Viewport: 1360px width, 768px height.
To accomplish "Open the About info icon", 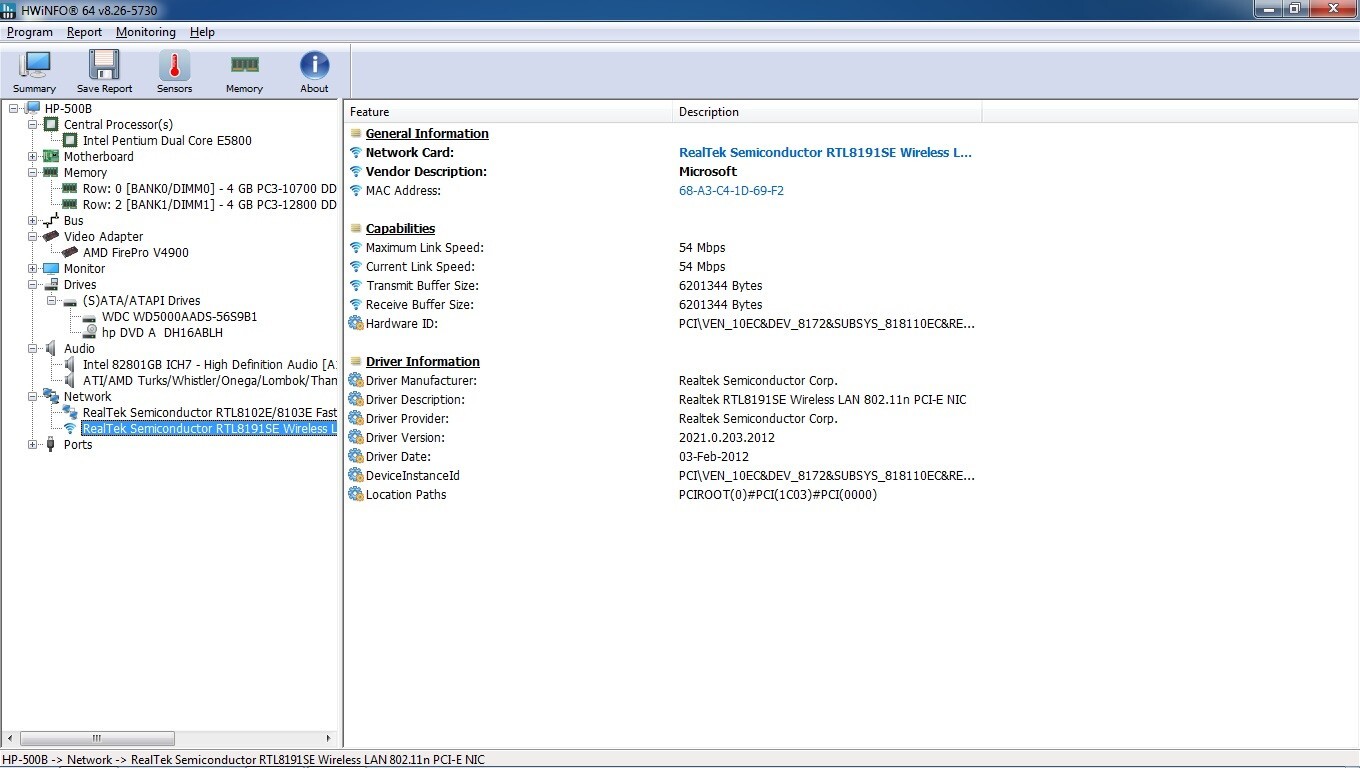I will click(314, 66).
